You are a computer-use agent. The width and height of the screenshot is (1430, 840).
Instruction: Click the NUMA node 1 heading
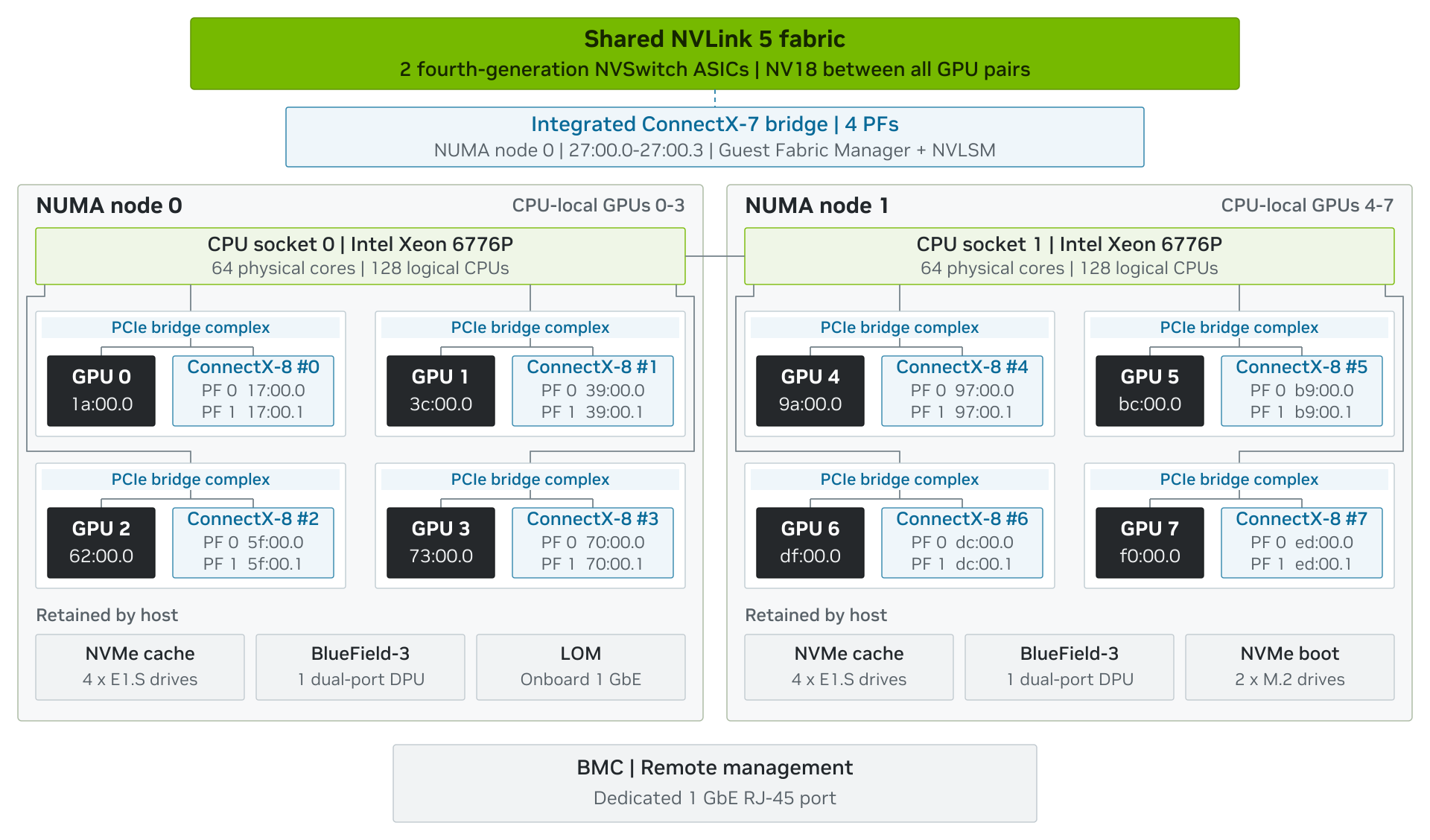tap(817, 206)
